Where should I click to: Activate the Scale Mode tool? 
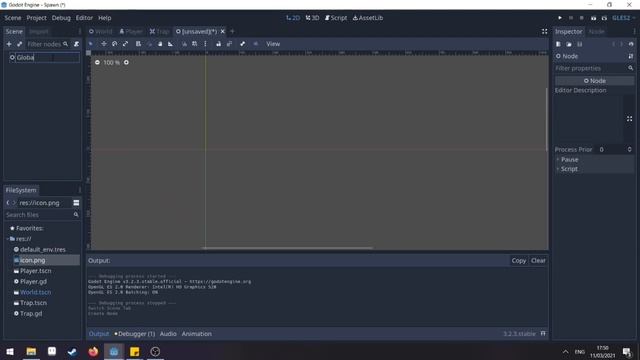125,44
